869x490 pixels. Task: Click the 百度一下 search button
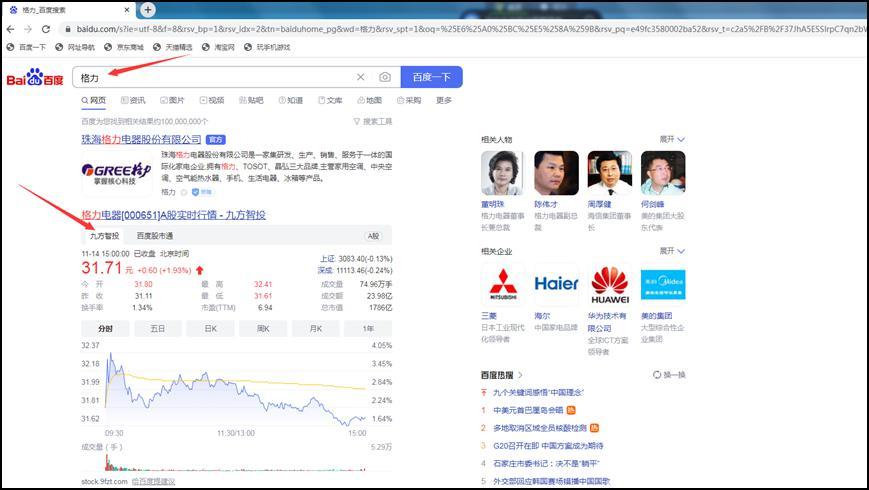click(431, 77)
